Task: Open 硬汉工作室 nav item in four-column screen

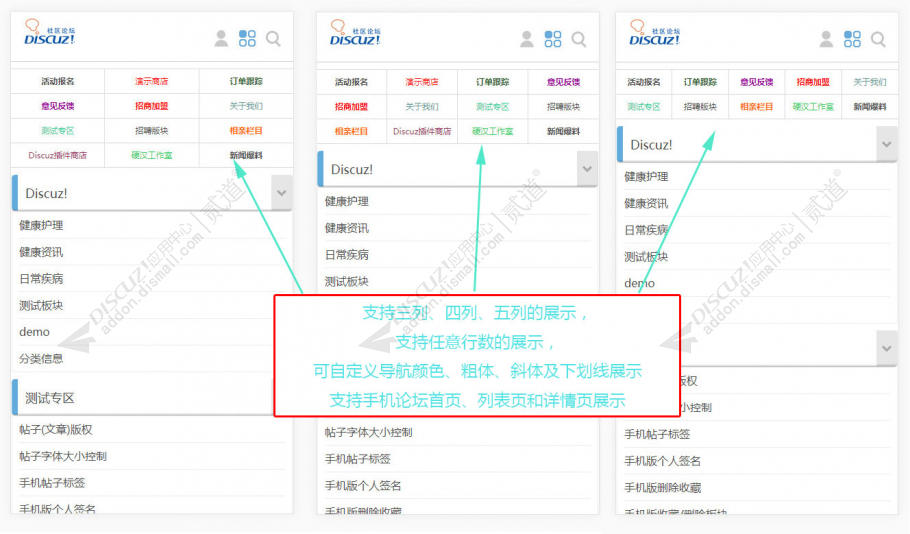Action: pos(493,131)
